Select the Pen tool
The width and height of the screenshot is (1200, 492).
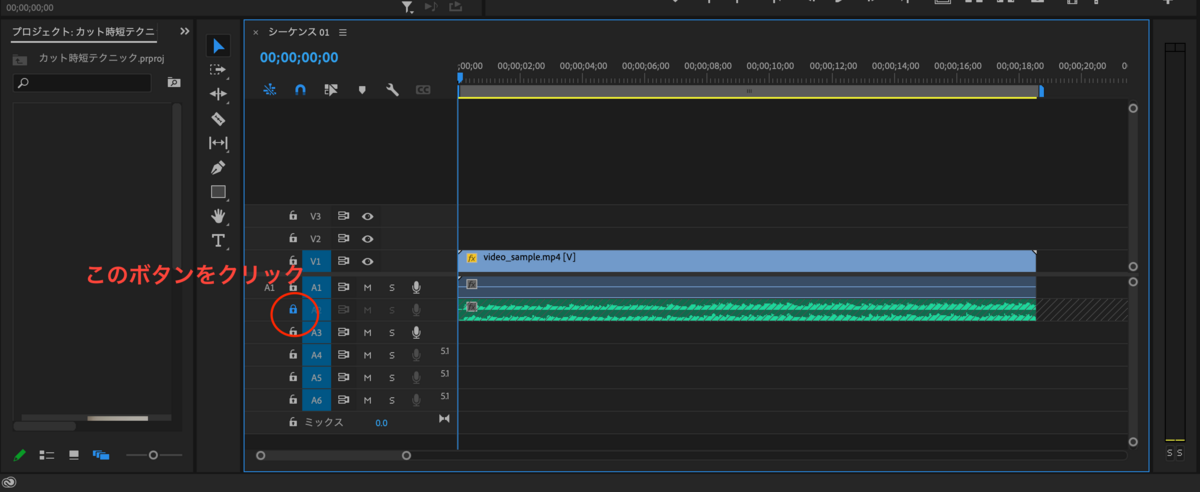click(x=218, y=168)
